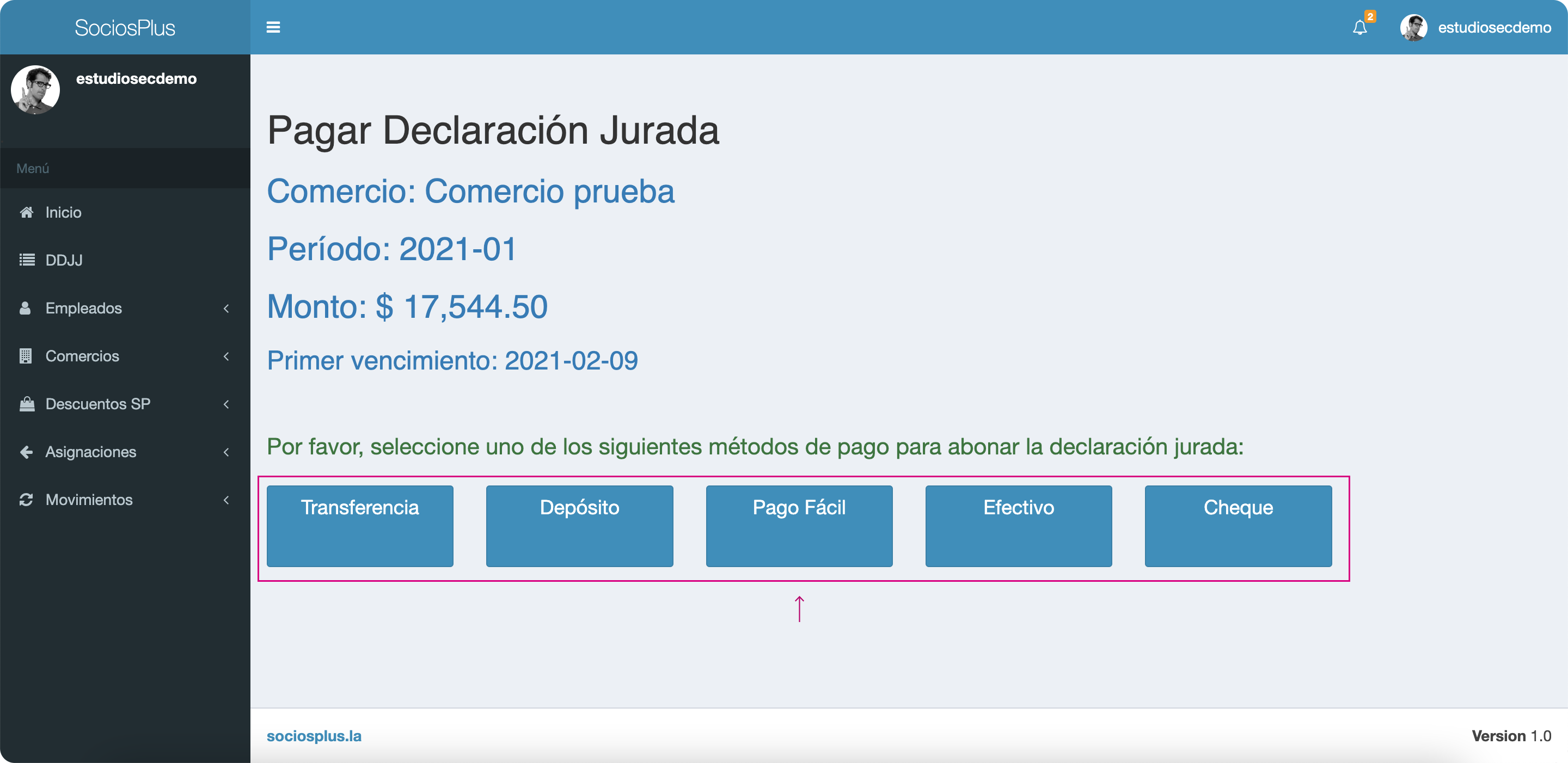
Task: Open the DDJJ menu item
Action: click(x=125, y=261)
